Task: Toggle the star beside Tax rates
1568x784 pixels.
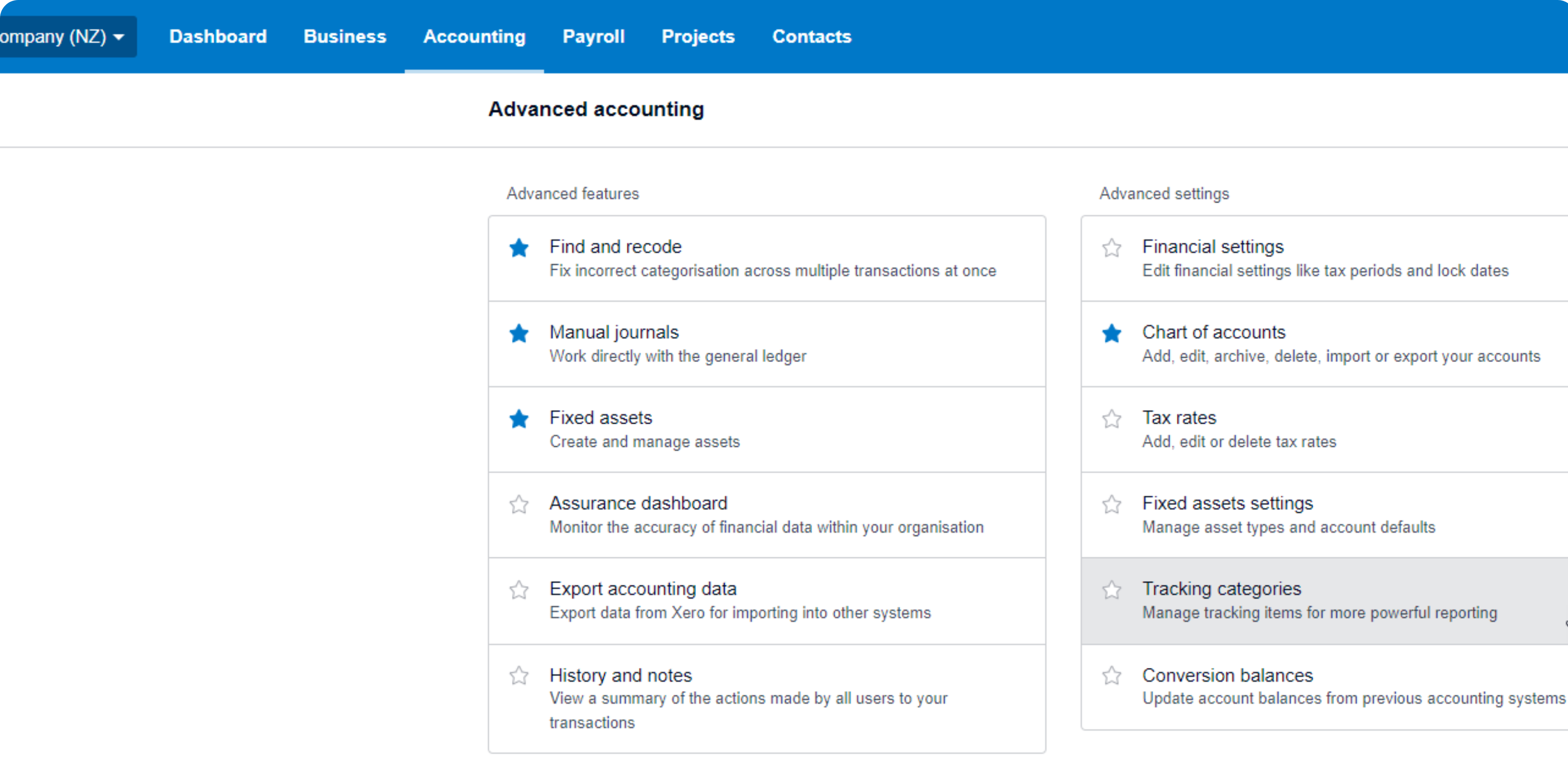Action: tap(1111, 419)
